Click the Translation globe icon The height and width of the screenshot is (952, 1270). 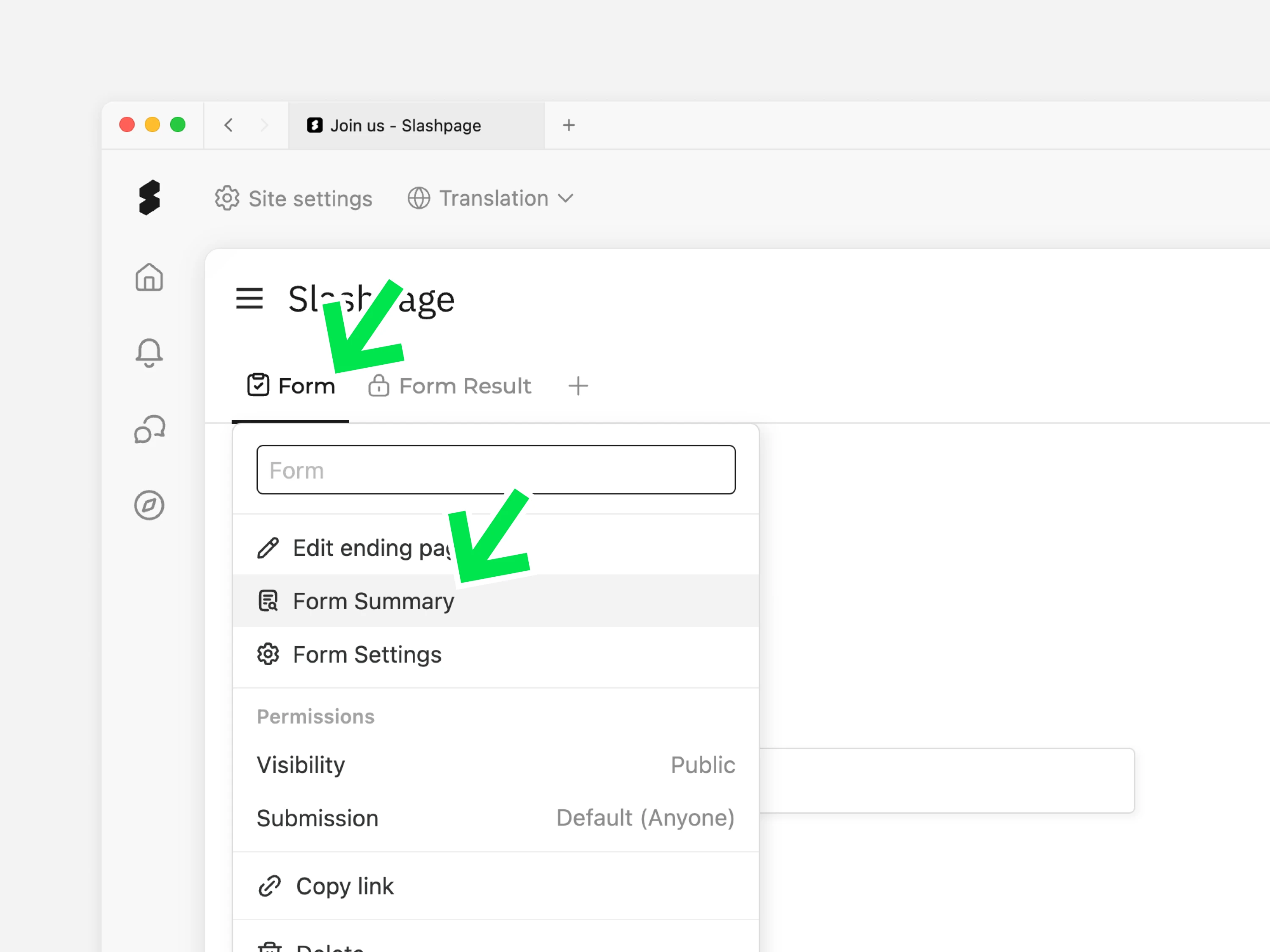pyautogui.click(x=419, y=198)
